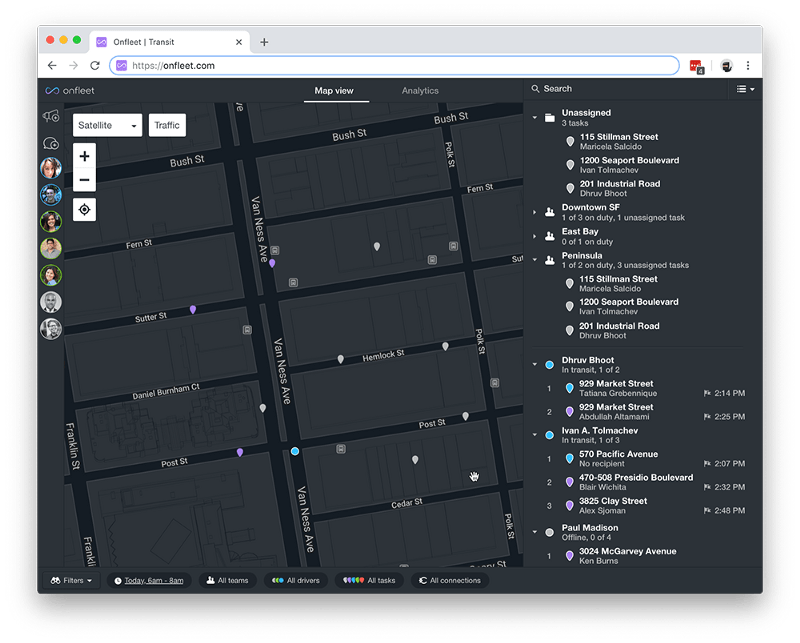Select the top driver avatar in sidebar

point(51,168)
